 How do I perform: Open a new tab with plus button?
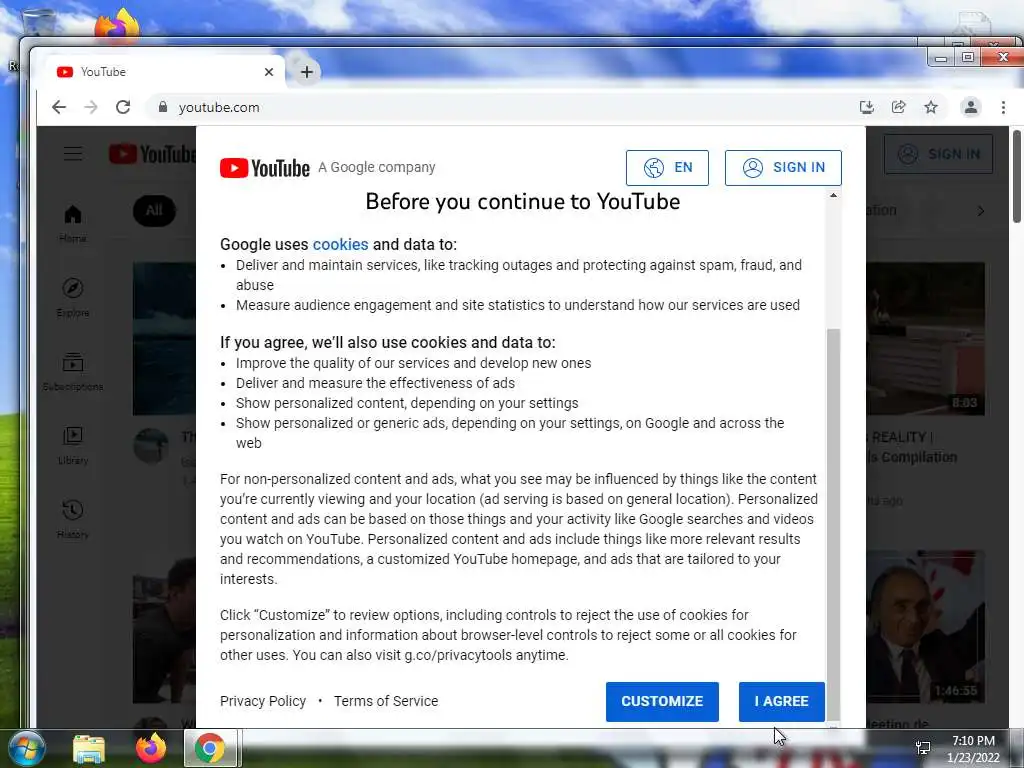306,72
